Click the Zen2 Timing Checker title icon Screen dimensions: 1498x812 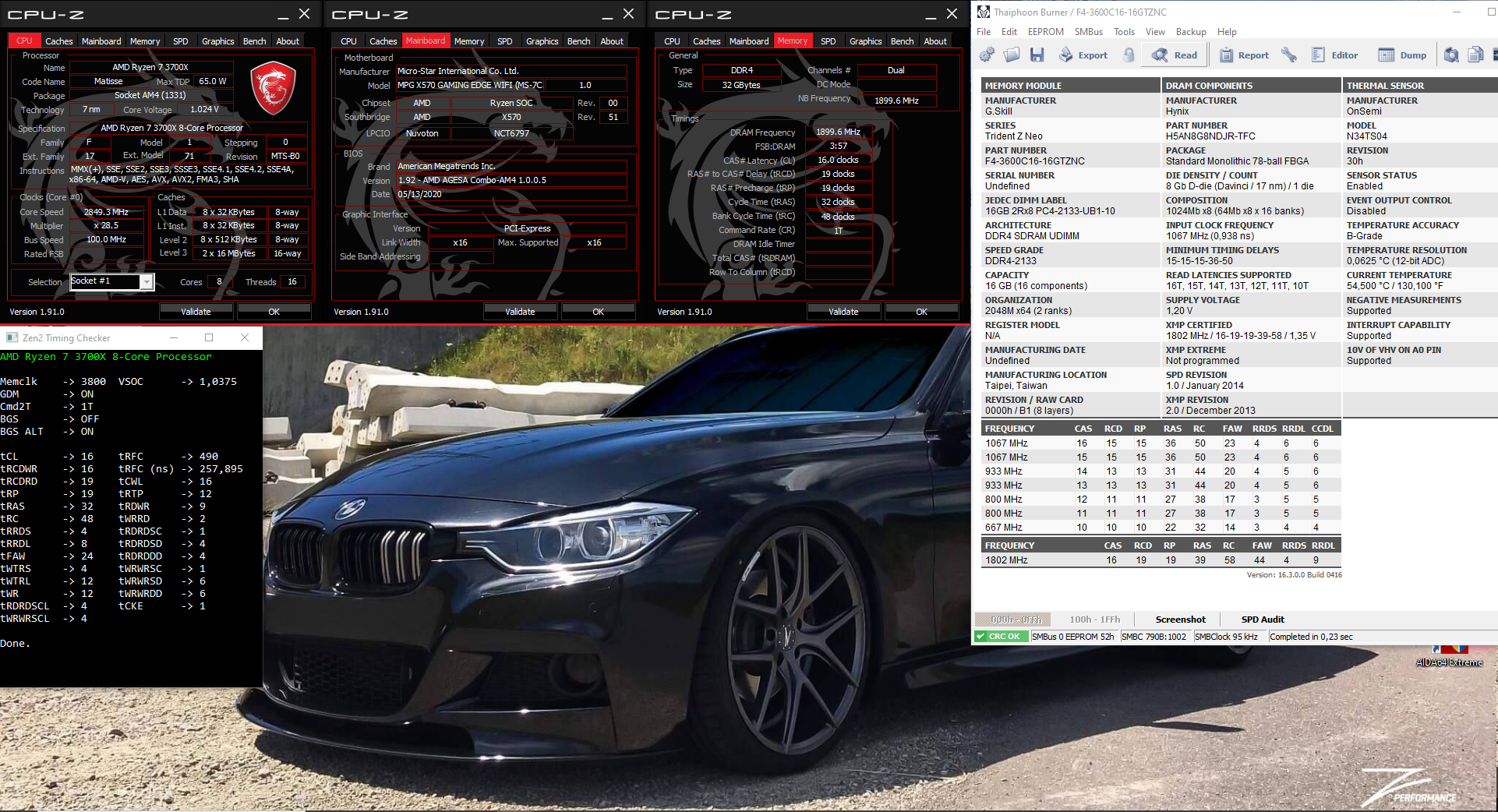click(12, 337)
